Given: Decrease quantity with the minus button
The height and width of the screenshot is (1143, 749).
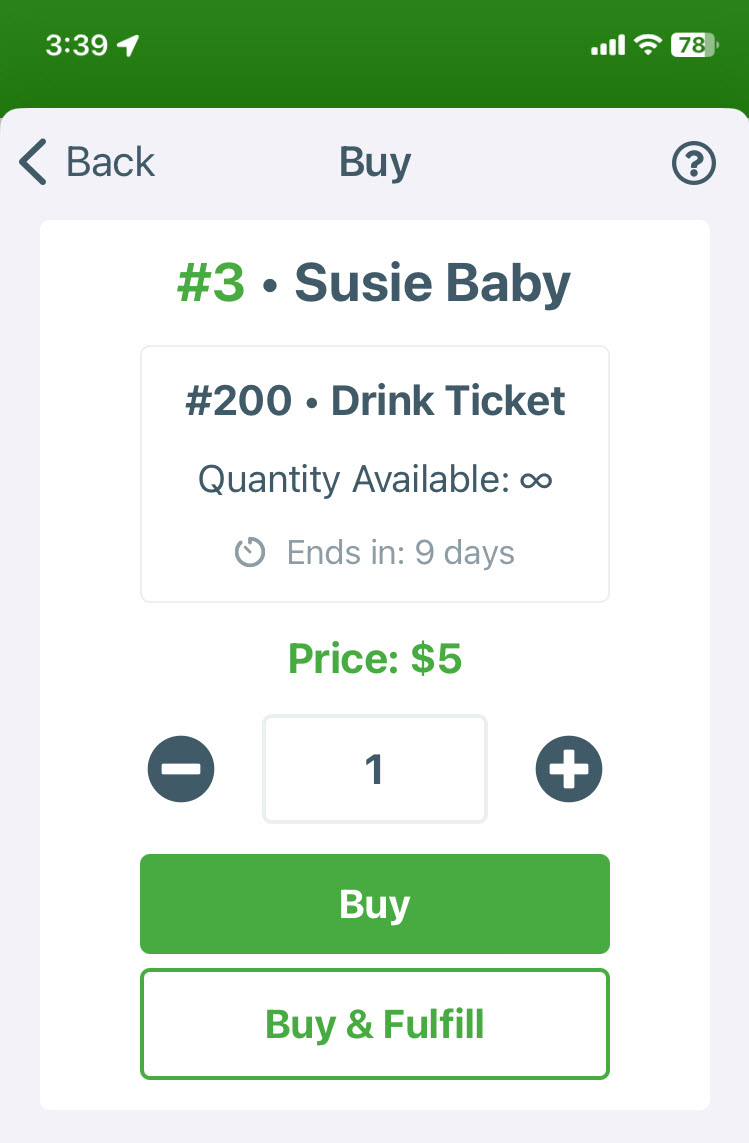Looking at the screenshot, I should pos(181,769).
